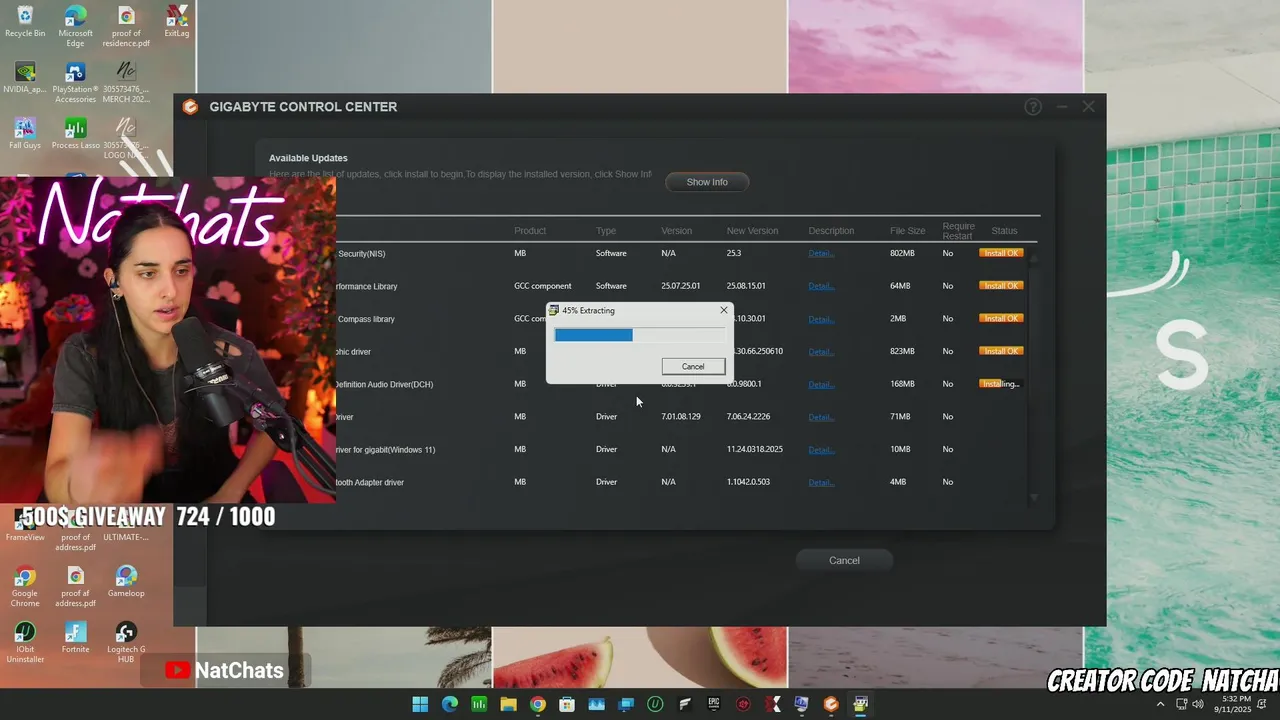This screenshot has width=1280, height=720.
Task: Show hidden system tray icons
Action: tap(1160, 704)
